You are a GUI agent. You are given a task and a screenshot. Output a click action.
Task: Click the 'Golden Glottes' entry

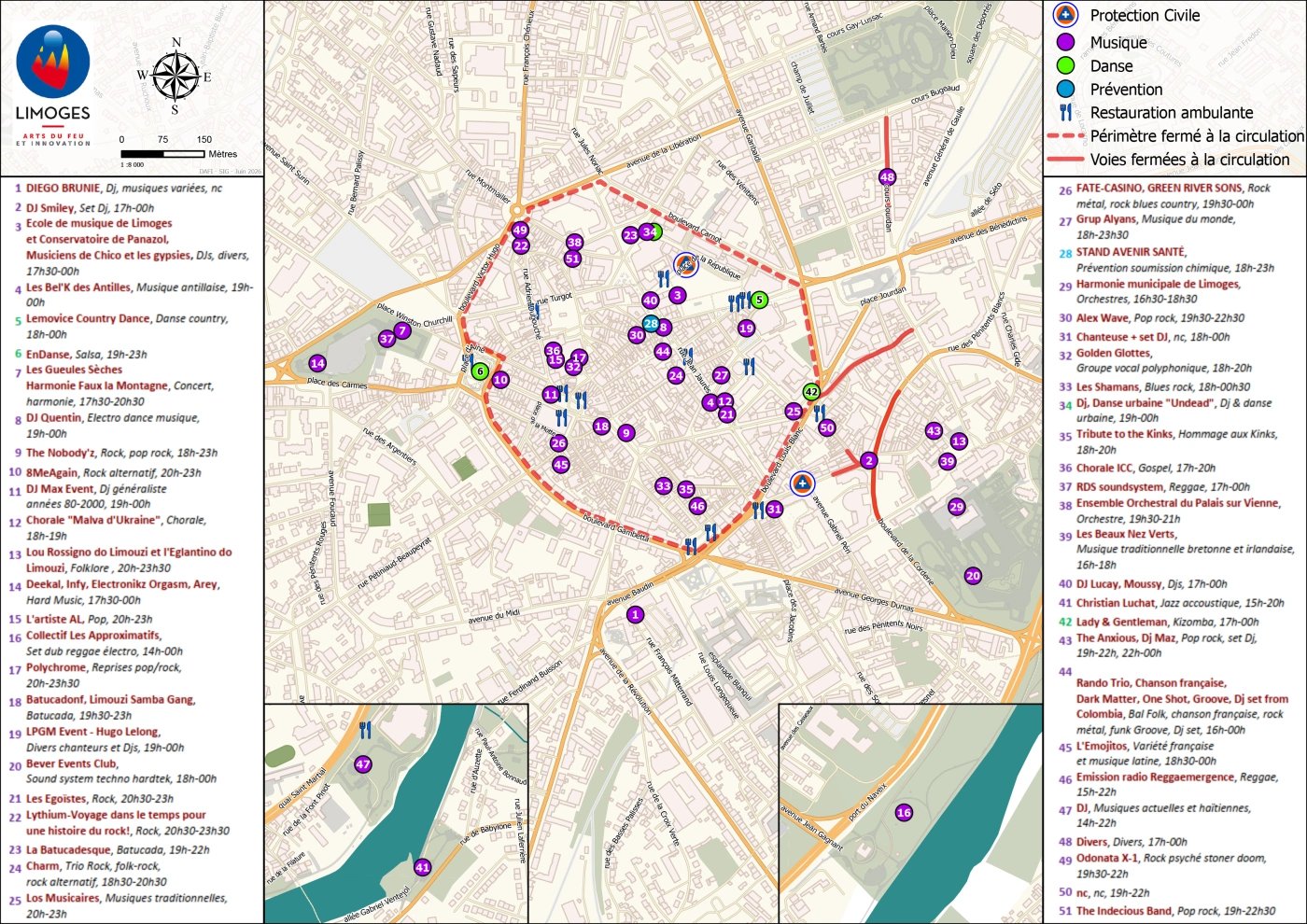(x=1162, y=360)
